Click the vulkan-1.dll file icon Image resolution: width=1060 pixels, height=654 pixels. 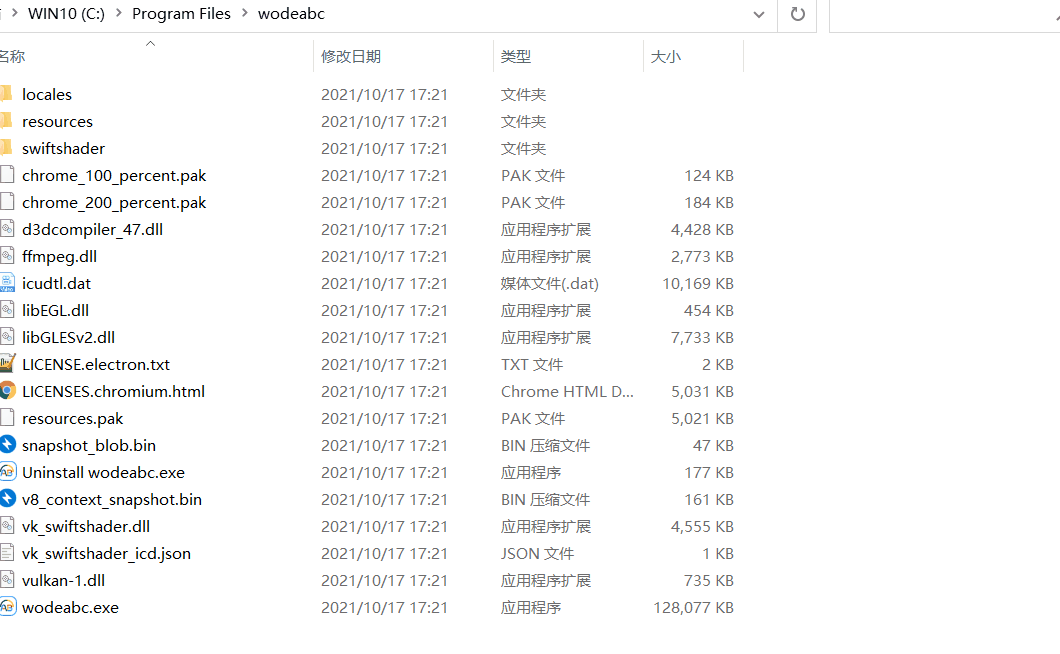coord(8,580)
